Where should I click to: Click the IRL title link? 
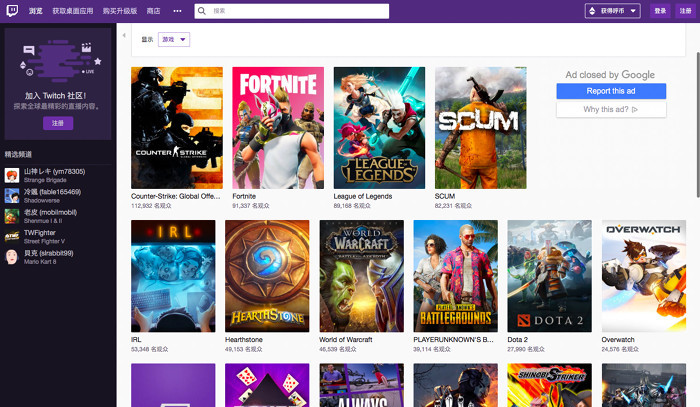[x=136, y=340]
